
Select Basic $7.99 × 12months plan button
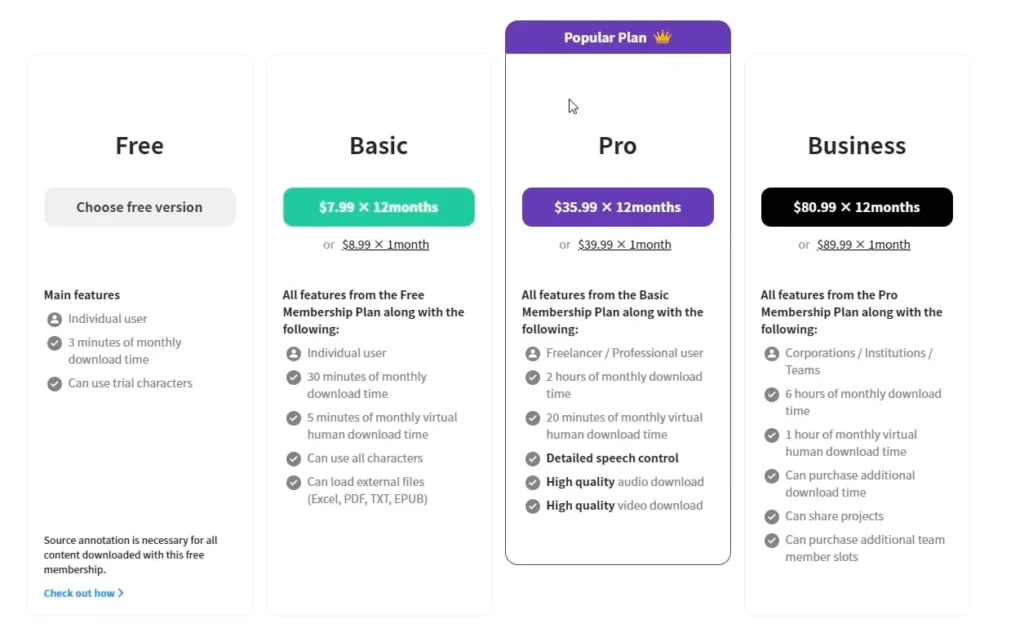coord(379,207)
